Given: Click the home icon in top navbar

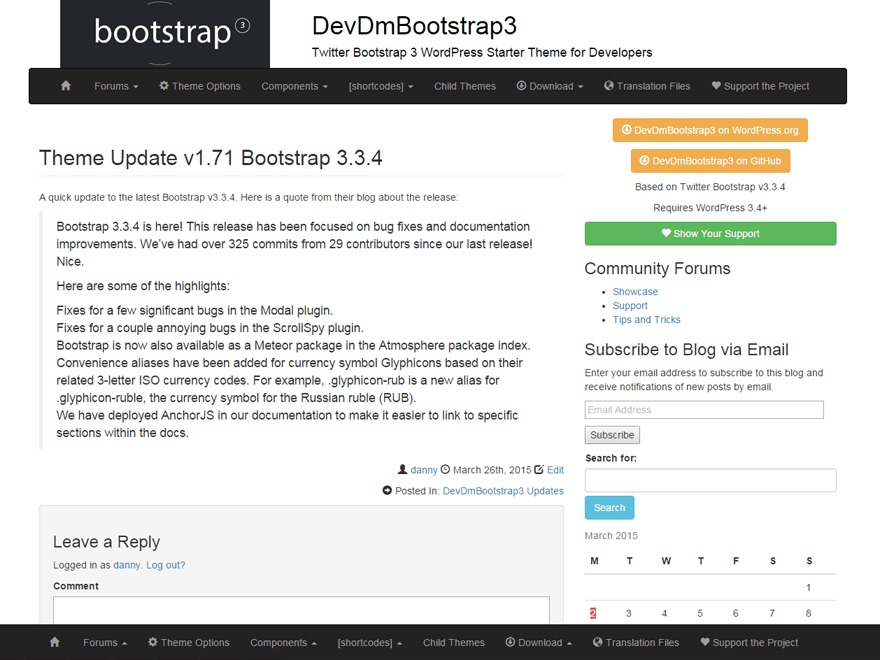Looking at the screenshot, I should coord(66,86).
